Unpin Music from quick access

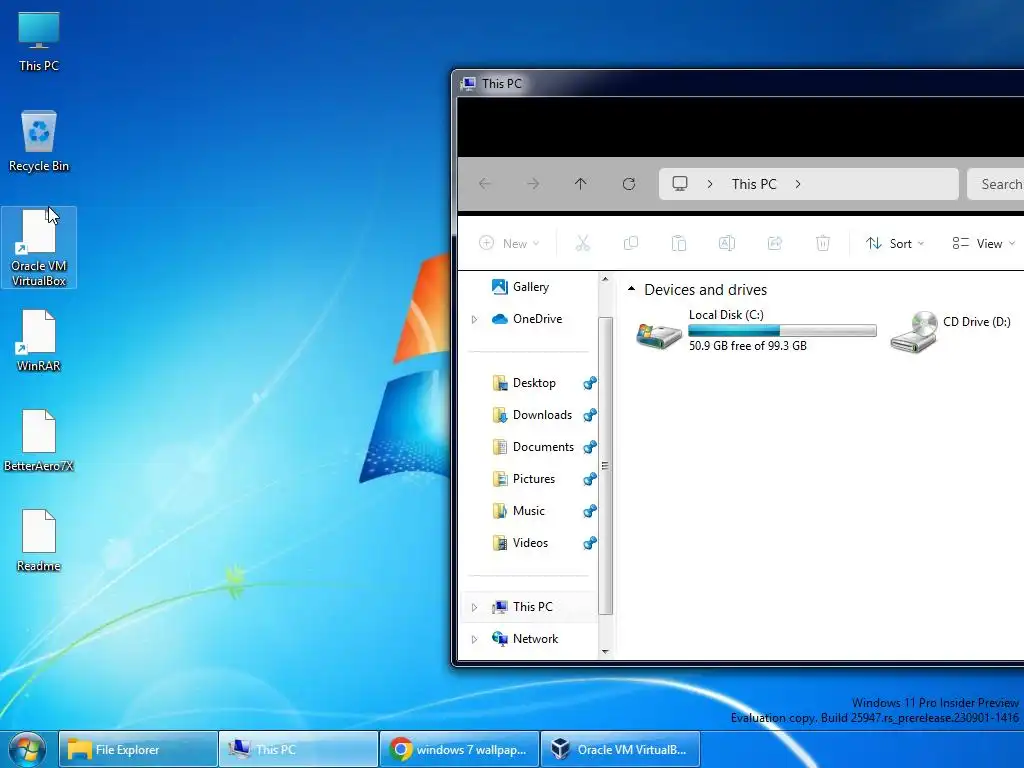click(590, 511)
